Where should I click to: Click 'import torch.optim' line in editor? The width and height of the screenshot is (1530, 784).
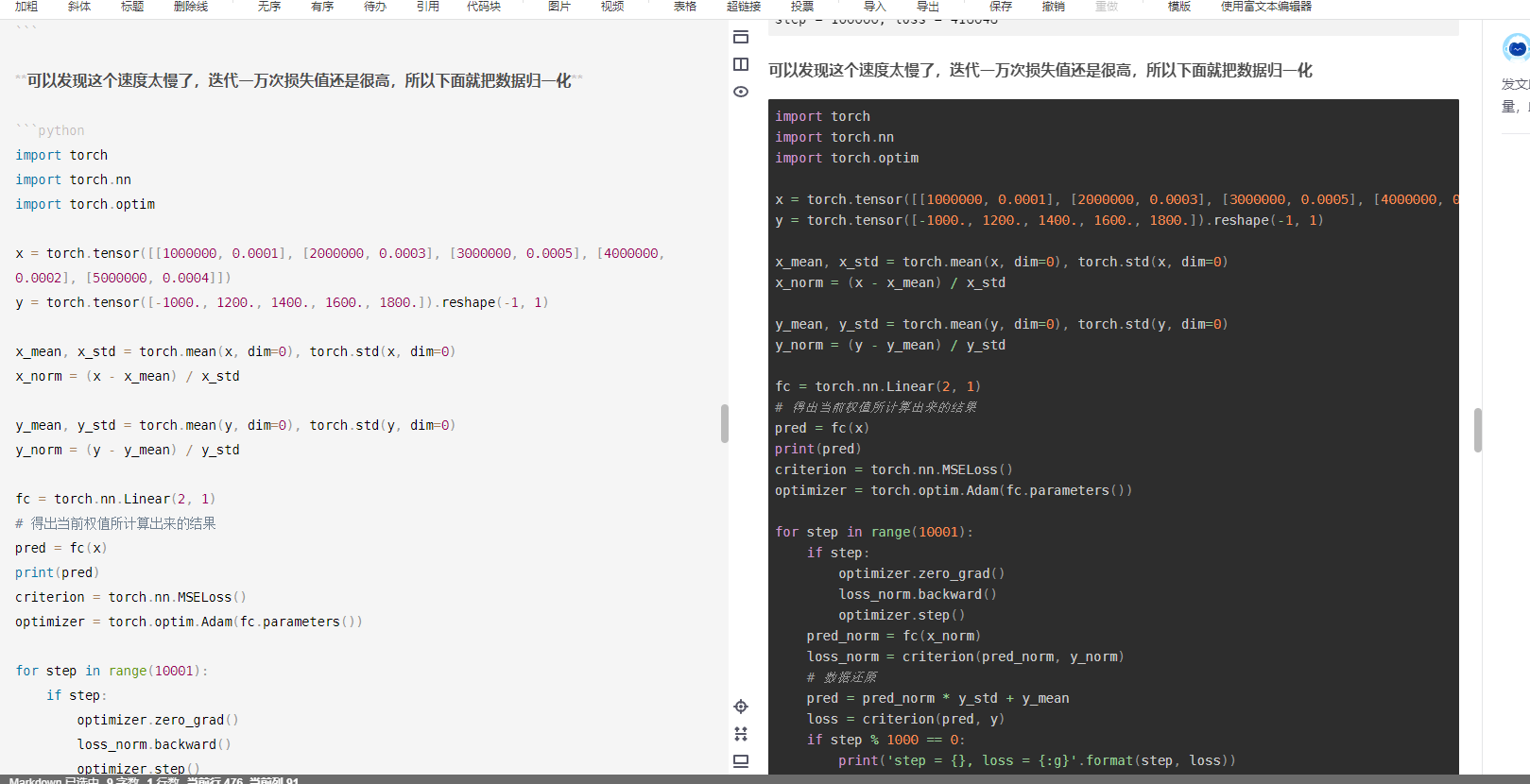[85, 204]
